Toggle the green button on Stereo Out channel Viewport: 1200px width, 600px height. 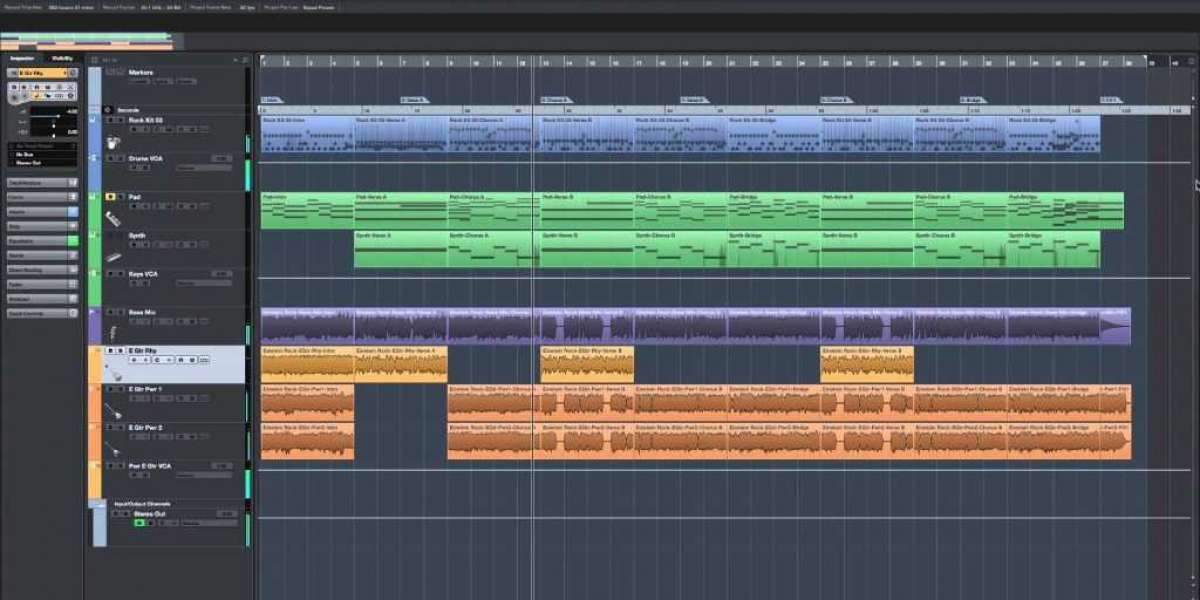coord(139,523)
